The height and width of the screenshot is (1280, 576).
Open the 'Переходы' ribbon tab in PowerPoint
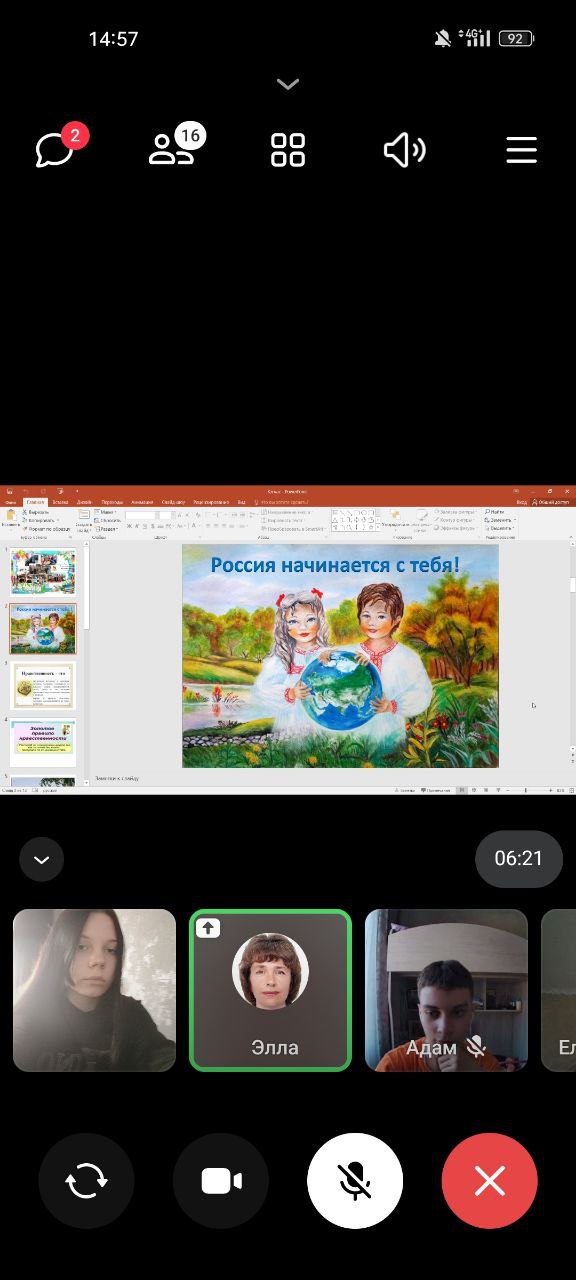pos(112,502)
